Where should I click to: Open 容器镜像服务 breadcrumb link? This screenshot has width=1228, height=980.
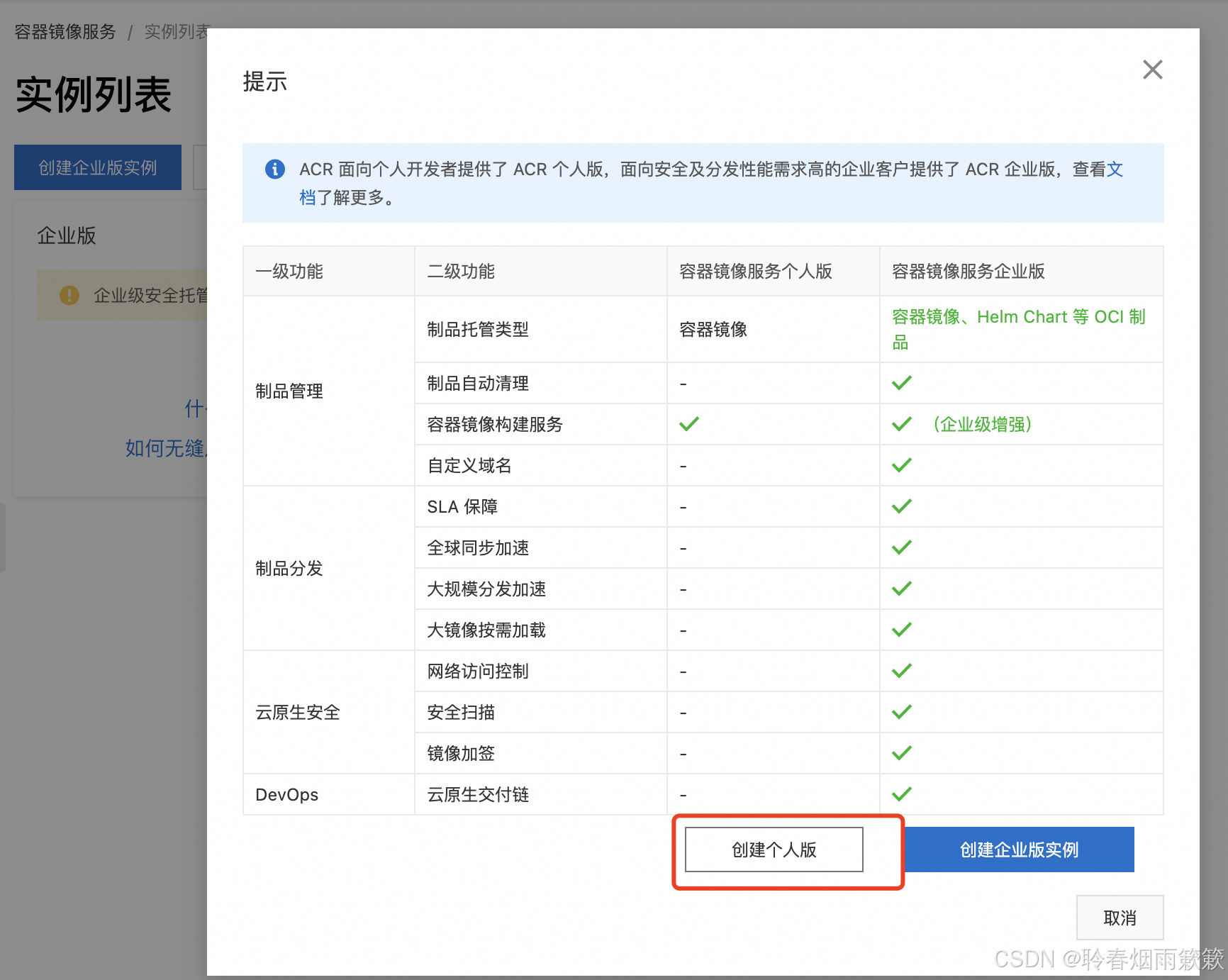[65, 32]
